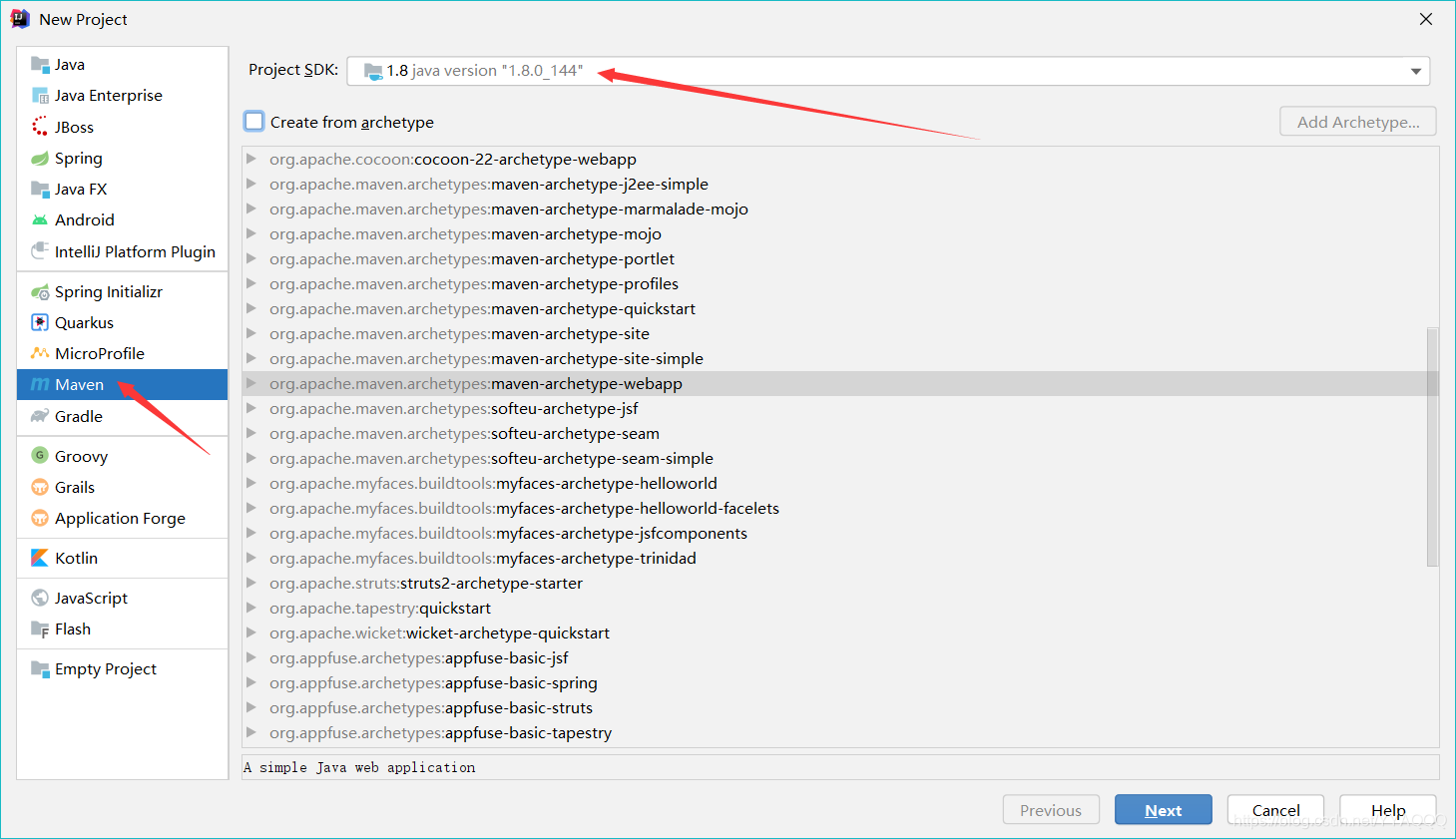Expand struts2-archetype-starter node
The height and width of the screenshot is (839, 1456).
[251, 583]
